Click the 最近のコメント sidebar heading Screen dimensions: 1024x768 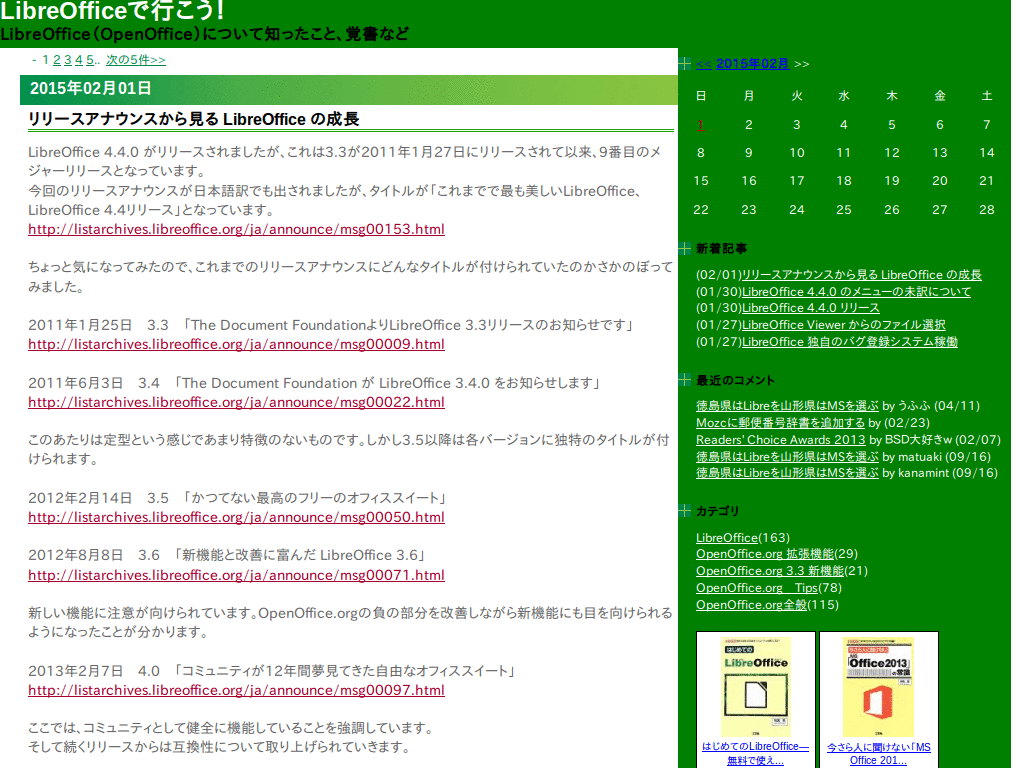click(735, 380)
